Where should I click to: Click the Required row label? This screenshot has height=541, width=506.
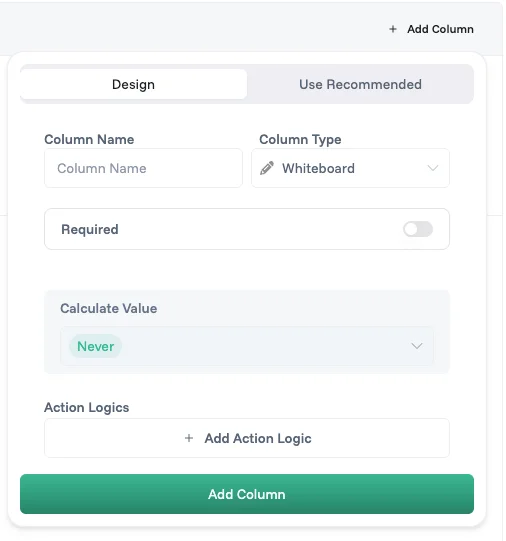pyautogui.click(x=90, y=229)
